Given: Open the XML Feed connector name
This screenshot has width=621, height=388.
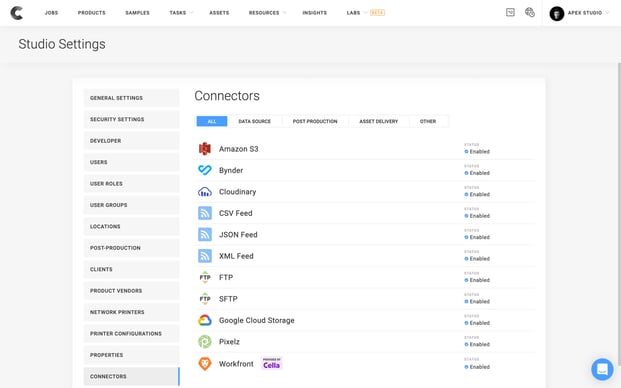Looking at the screenshot, I should coord(236,256).
